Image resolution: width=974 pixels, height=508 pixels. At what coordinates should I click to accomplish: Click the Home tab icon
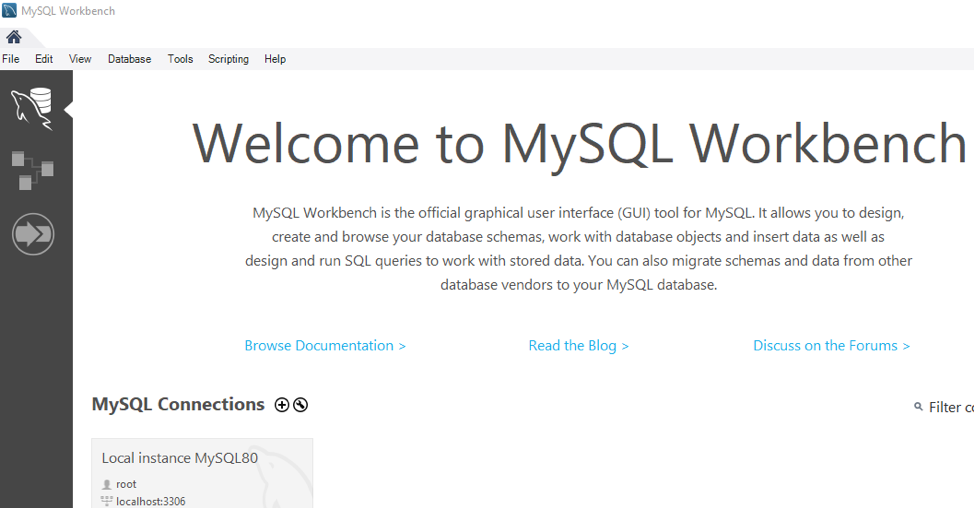coord(14,37)
